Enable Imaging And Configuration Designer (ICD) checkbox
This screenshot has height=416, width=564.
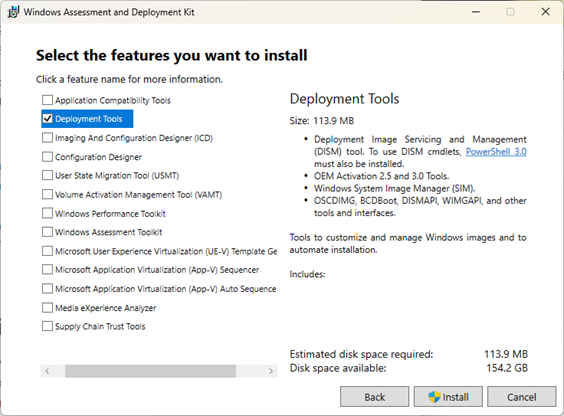pyautogui.click(x=47, y=138)
